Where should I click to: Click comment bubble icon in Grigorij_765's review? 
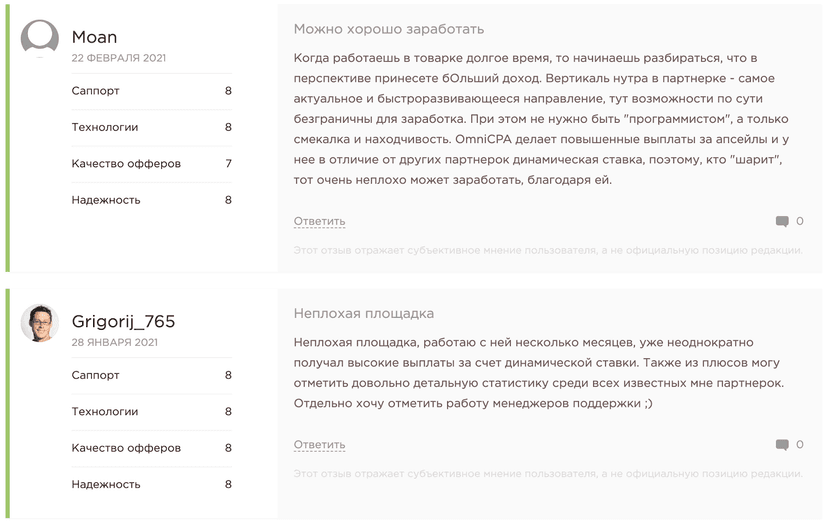[782, 445]
